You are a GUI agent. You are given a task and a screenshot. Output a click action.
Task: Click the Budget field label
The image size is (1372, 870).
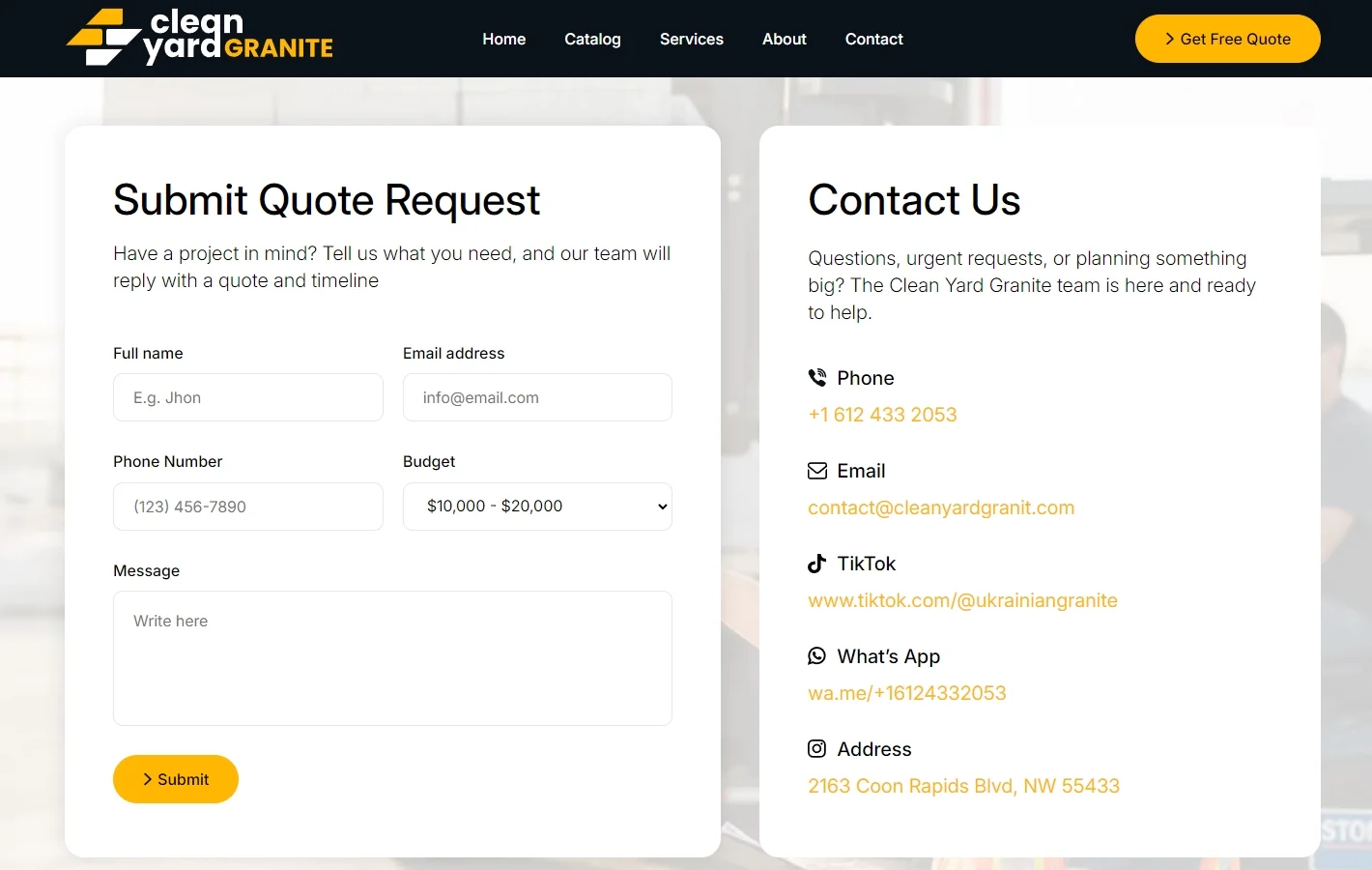(x=429, y=462)
